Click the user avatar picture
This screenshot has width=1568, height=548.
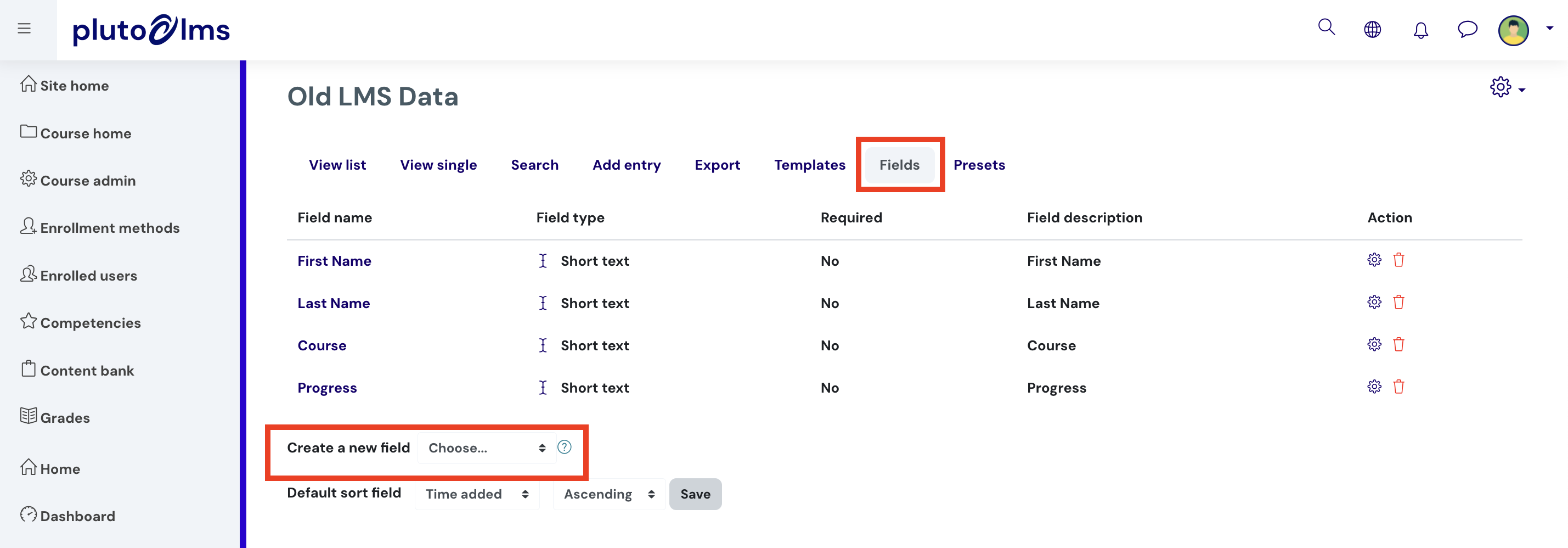coord(1513,30)
